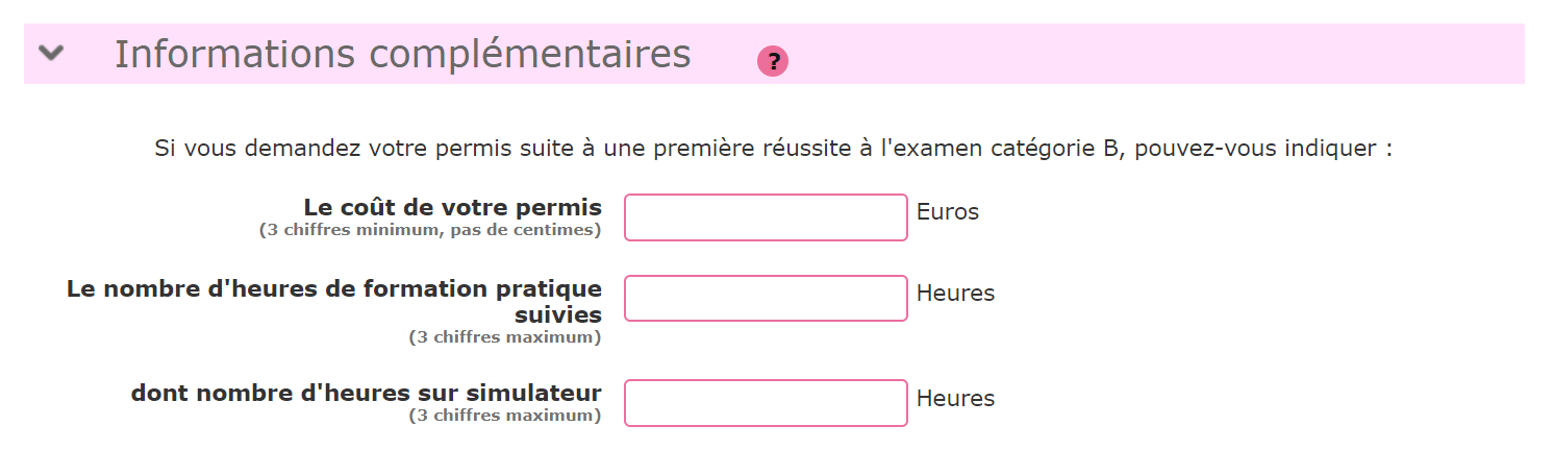1557x454 pixels.
Task: Click the '3 chiffres maximum' hint under simulateur label
Action: pos(505,415)
